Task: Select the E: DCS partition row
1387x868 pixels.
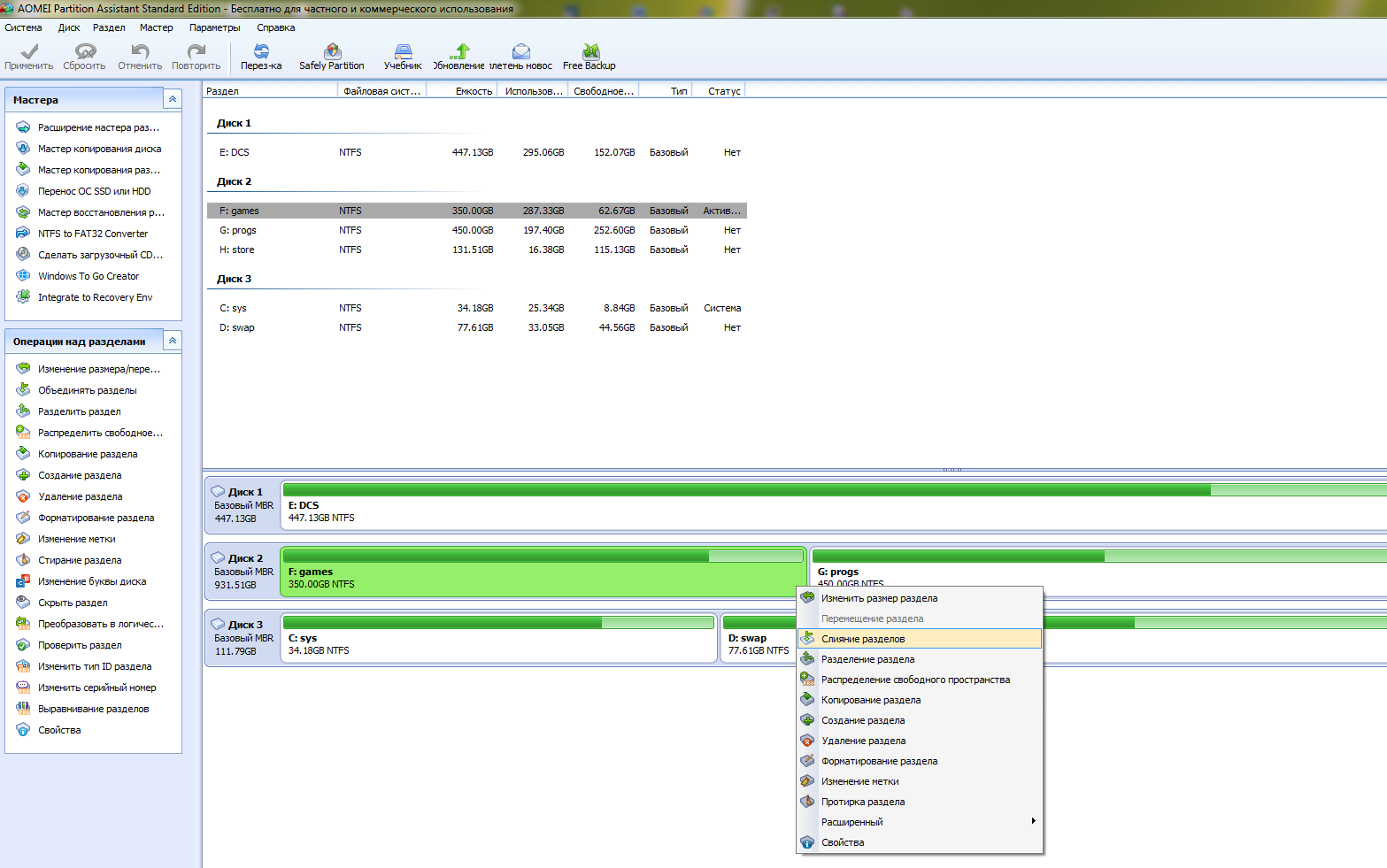Action: click(x=477, y=152)
